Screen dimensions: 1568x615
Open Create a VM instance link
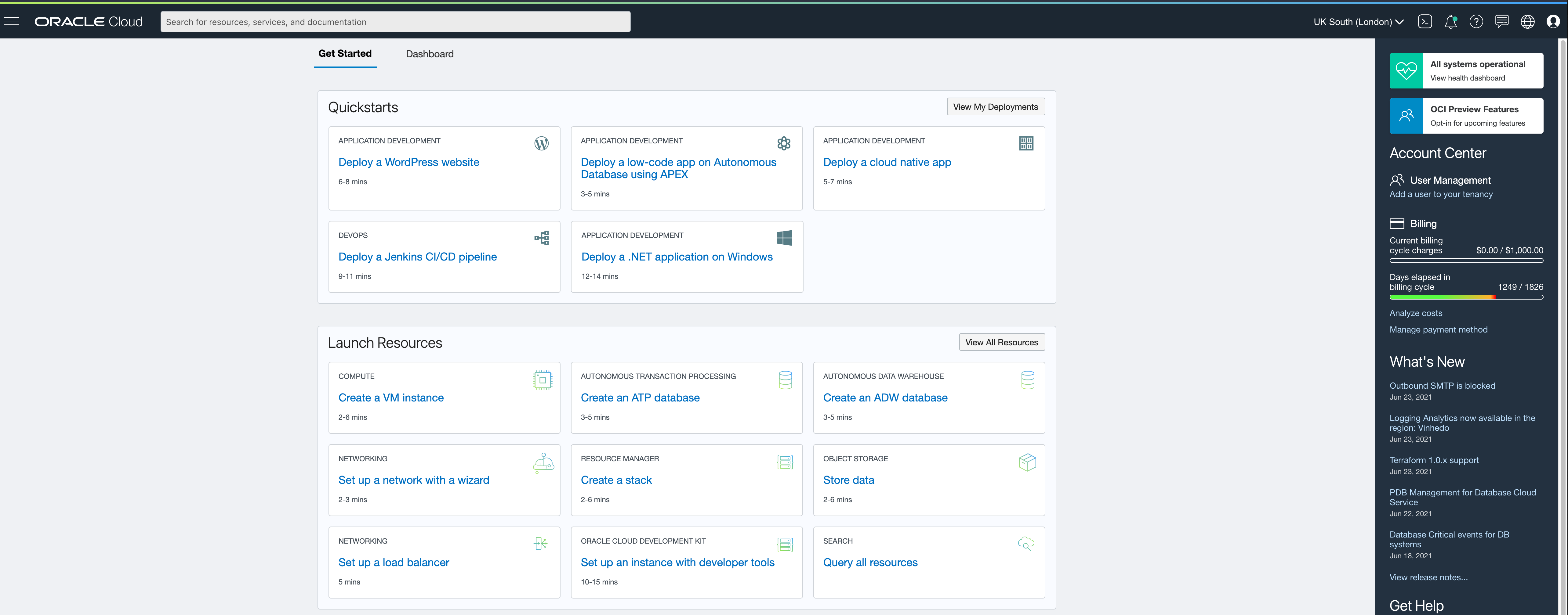(x=391, y=397)
